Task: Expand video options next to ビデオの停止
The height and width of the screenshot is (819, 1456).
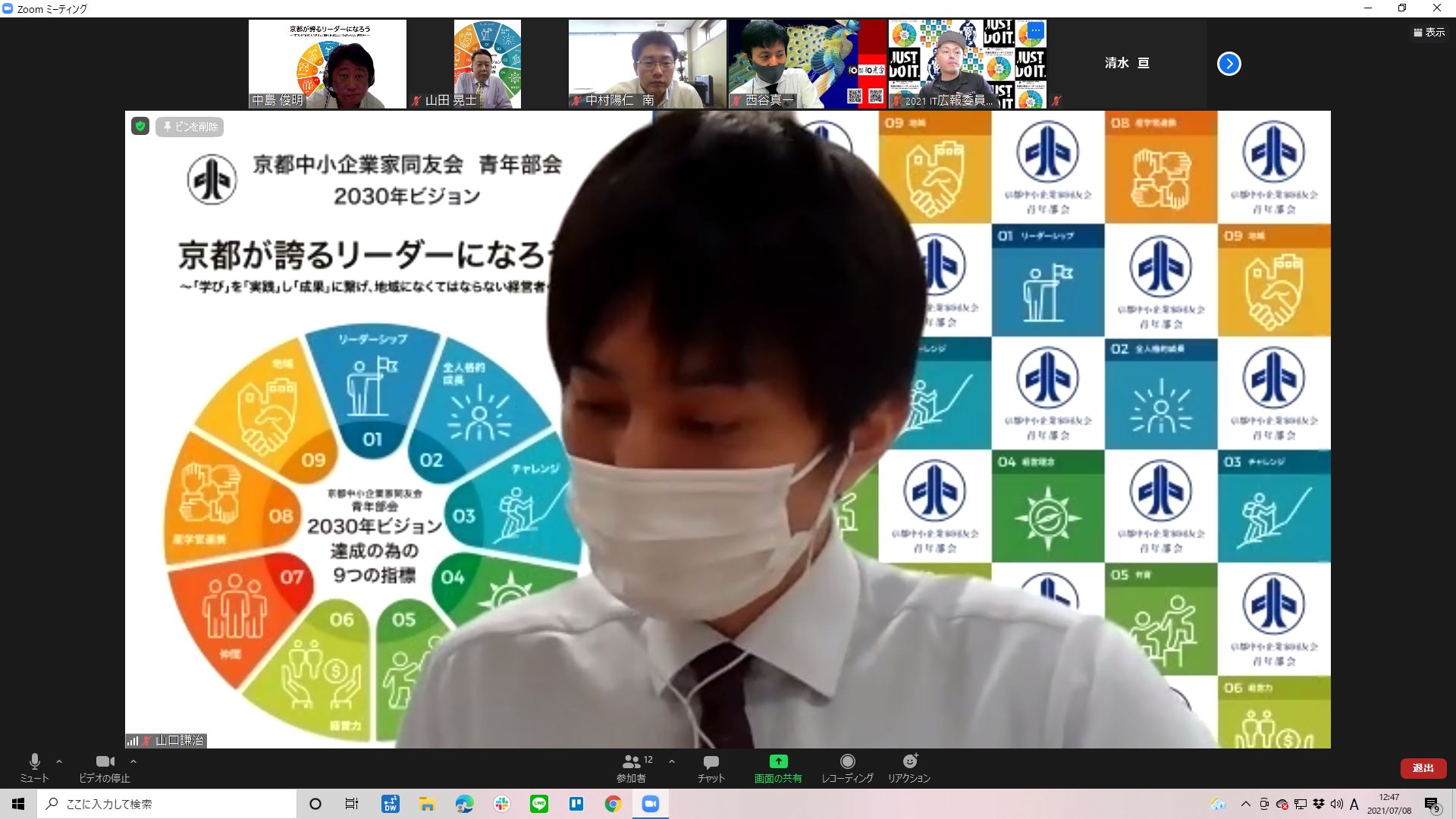Action: 133,761
